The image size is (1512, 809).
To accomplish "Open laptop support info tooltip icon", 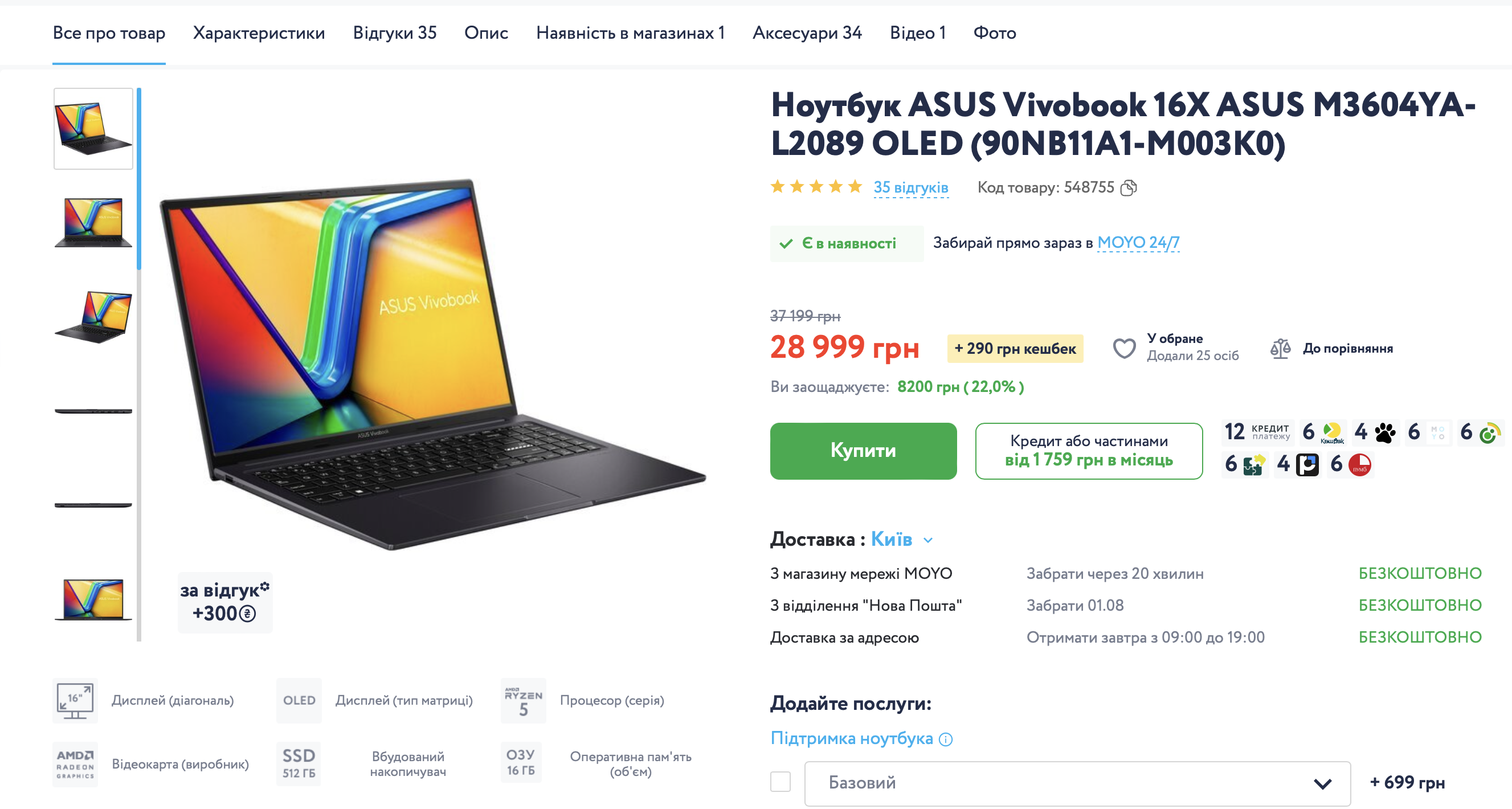I will tap(946, 739).
